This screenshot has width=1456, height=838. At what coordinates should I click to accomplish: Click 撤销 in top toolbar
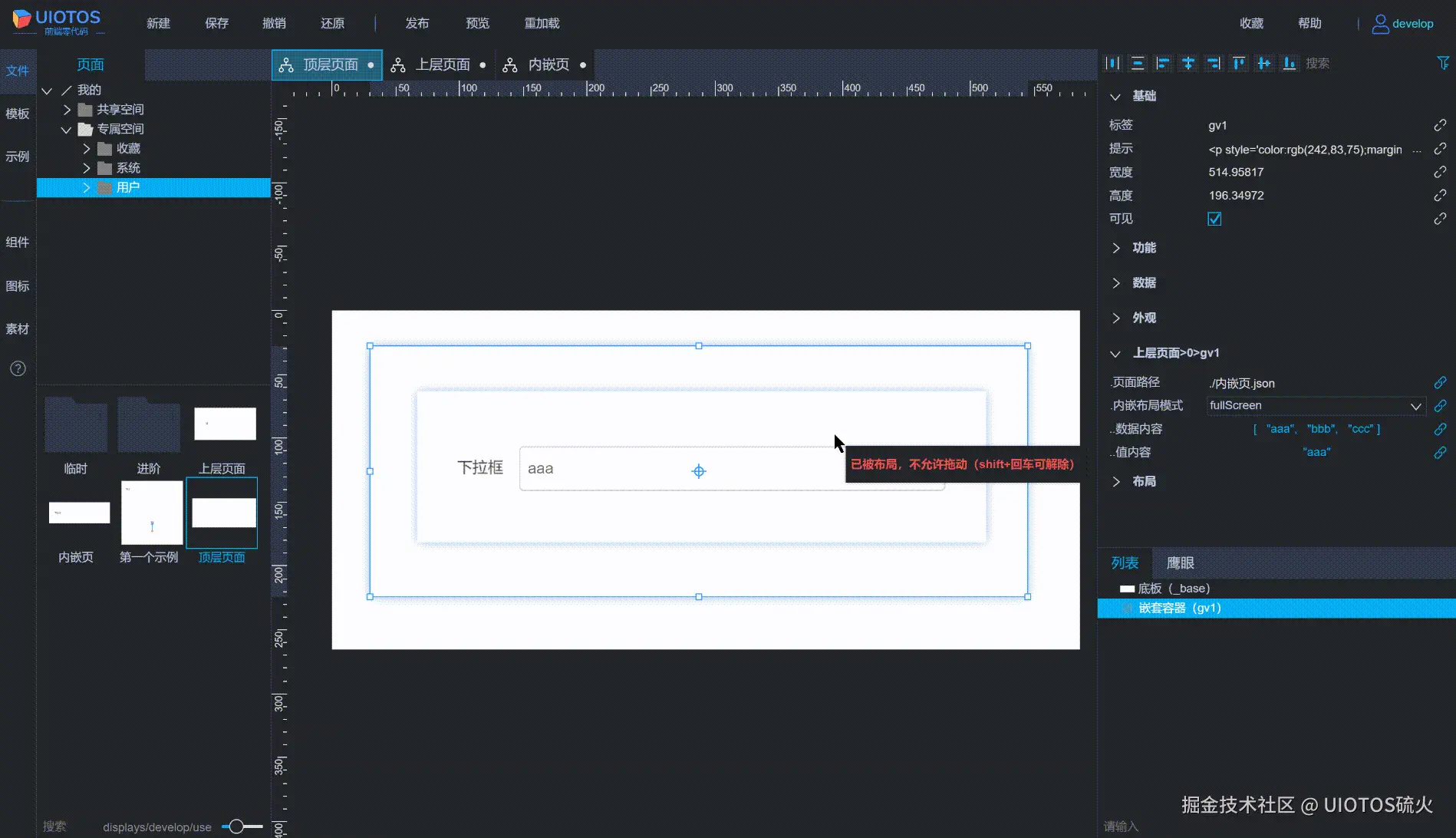(x=275, y=23)
